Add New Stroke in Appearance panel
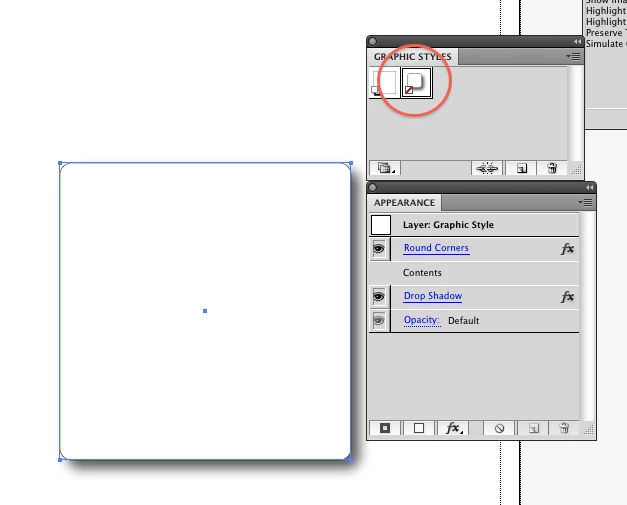Screen dimensions: 627x505 (x=385, y=428)
